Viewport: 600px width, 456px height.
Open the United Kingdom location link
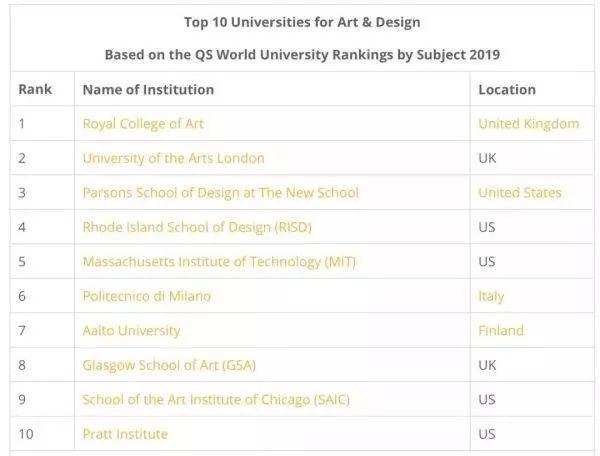528,124
